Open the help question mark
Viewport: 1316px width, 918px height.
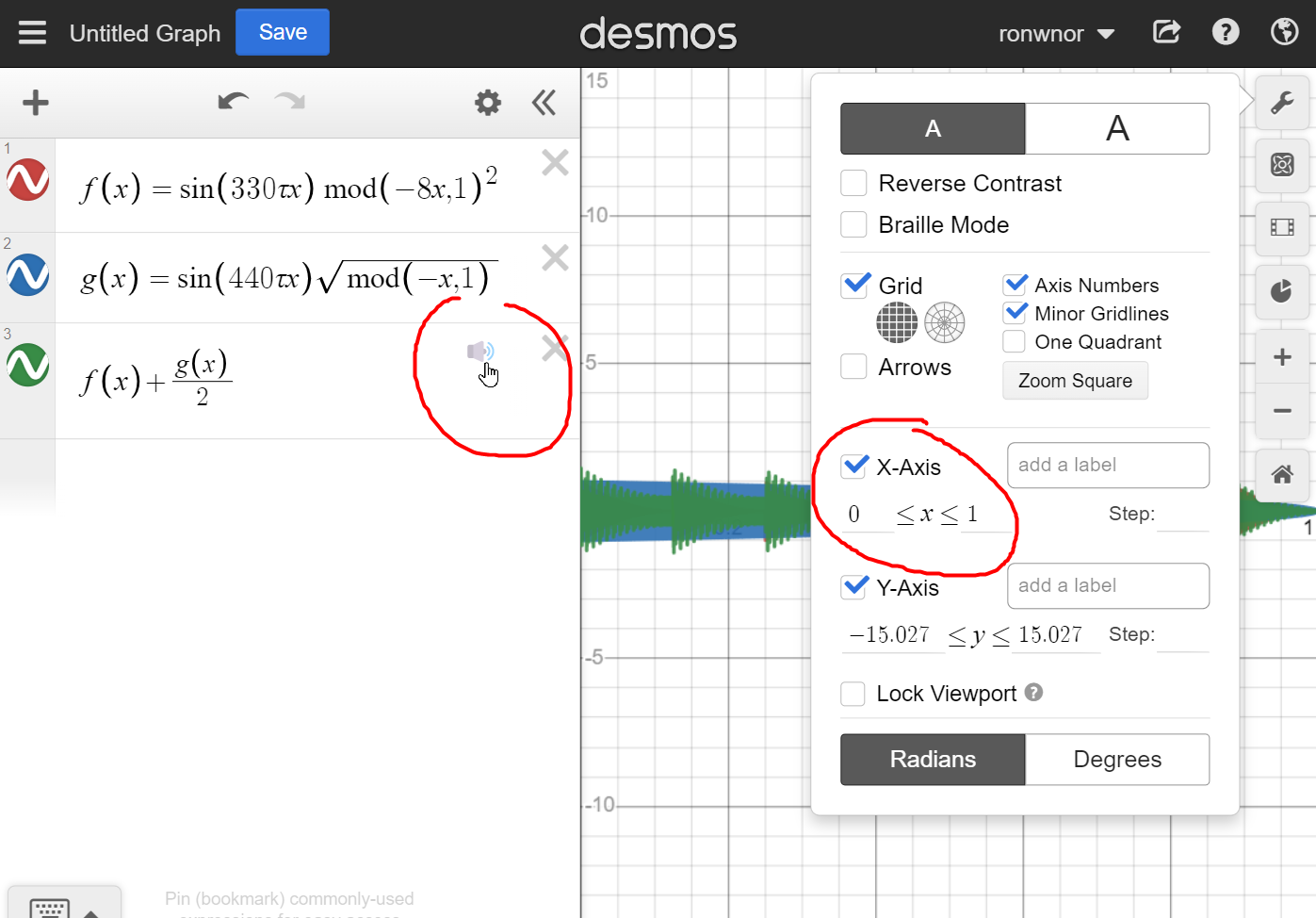coord(1226,32)
